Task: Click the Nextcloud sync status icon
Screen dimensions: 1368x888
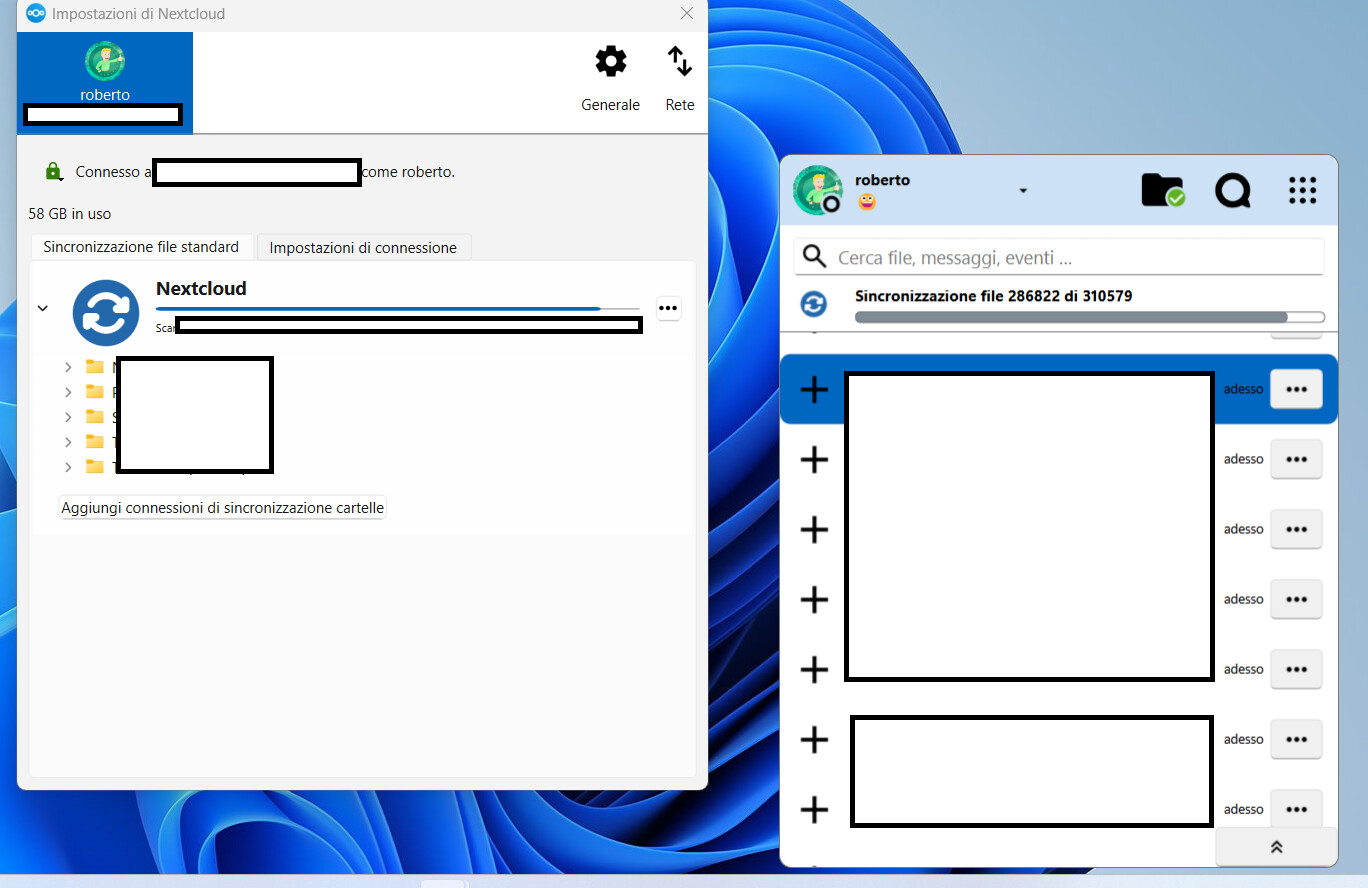Action: pos(106,313)
